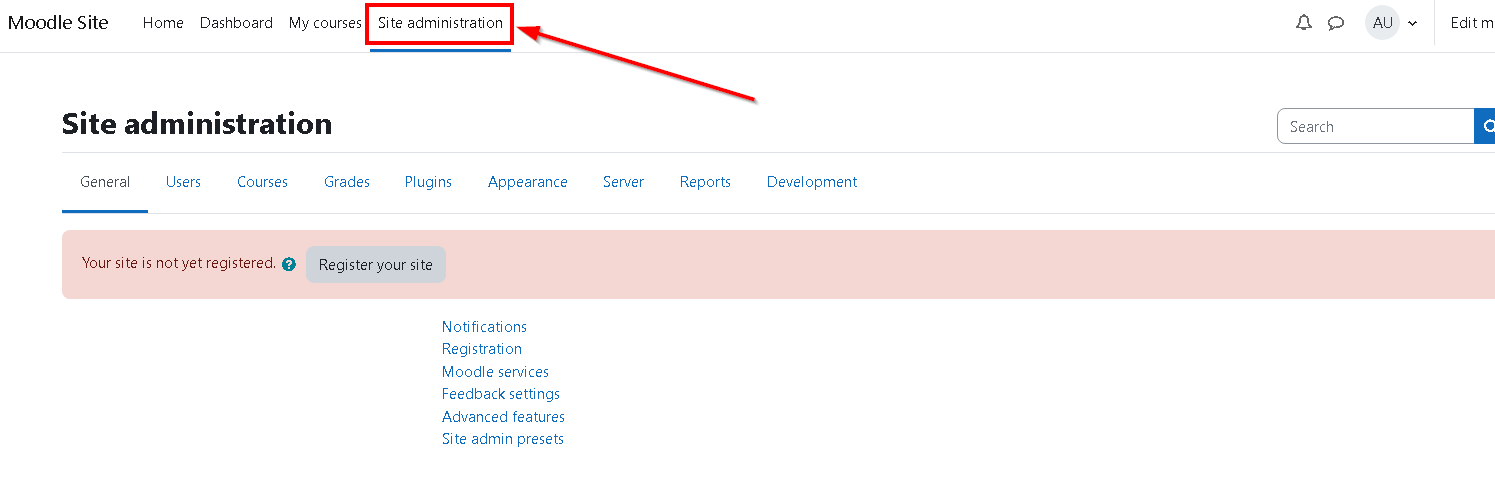
Task: Switch to the Courses tab
Action: 262,182
